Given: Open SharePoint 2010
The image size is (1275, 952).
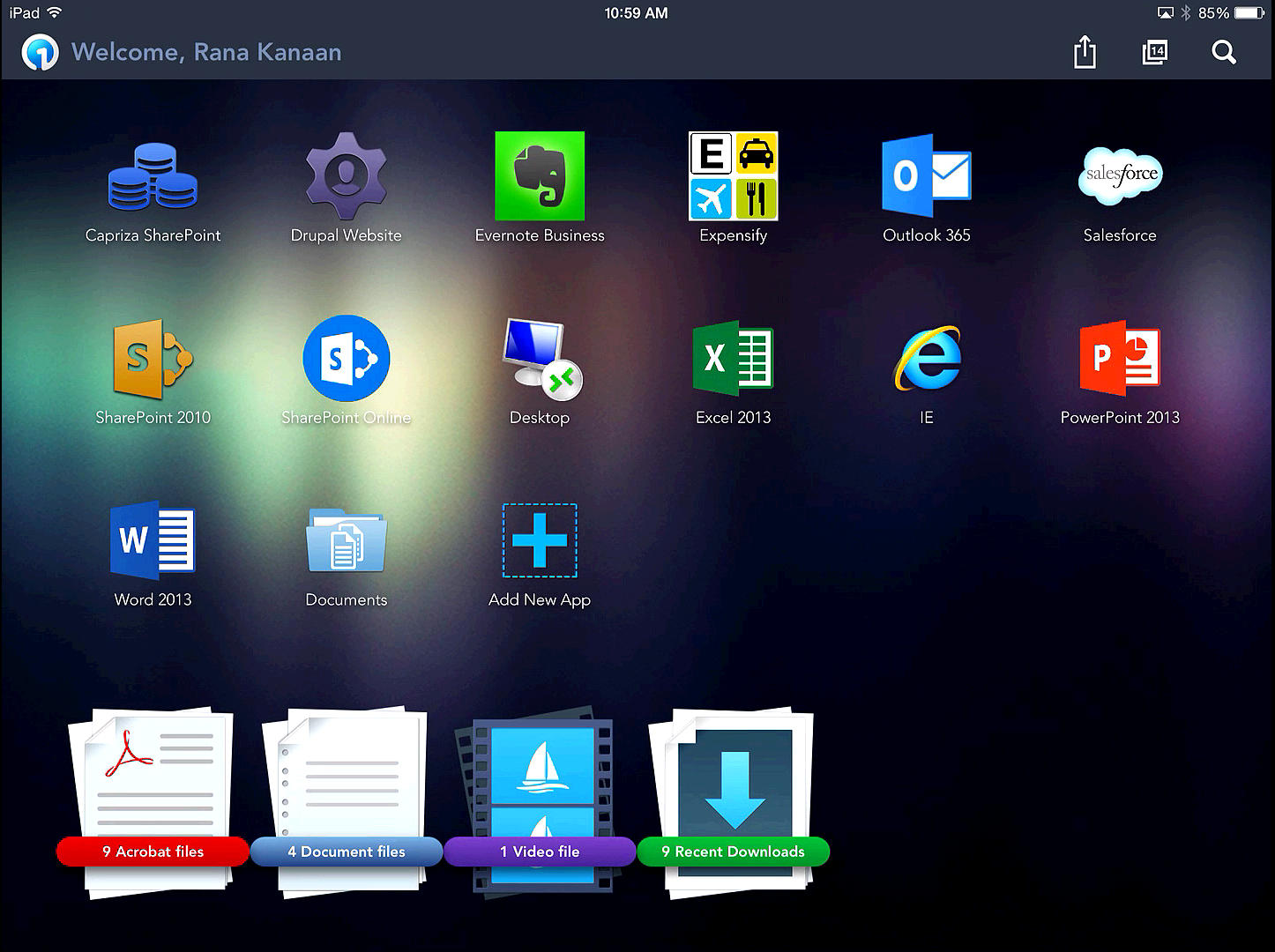Looking at the screenshot, I should 153,359.
